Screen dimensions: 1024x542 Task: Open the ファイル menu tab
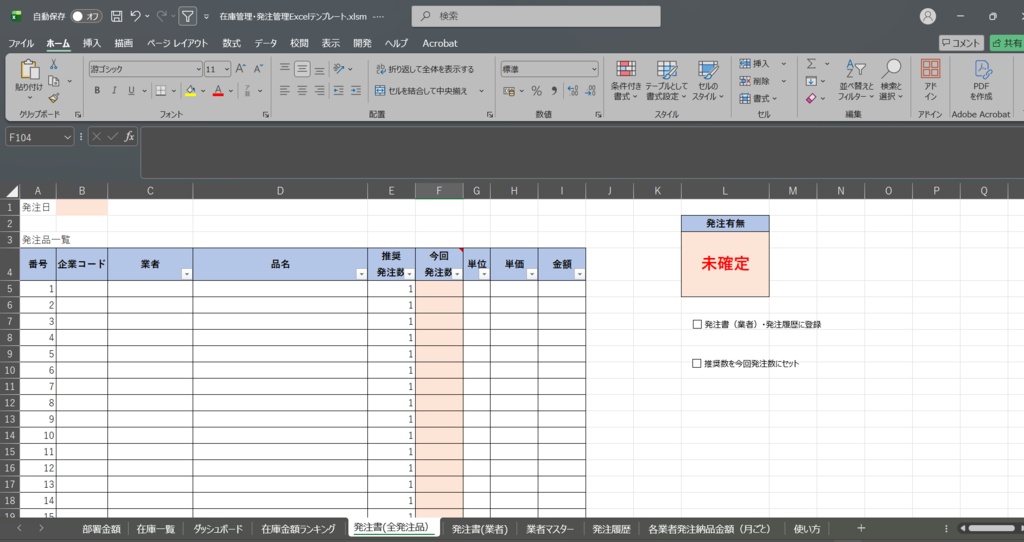click(x=21, y=43)
